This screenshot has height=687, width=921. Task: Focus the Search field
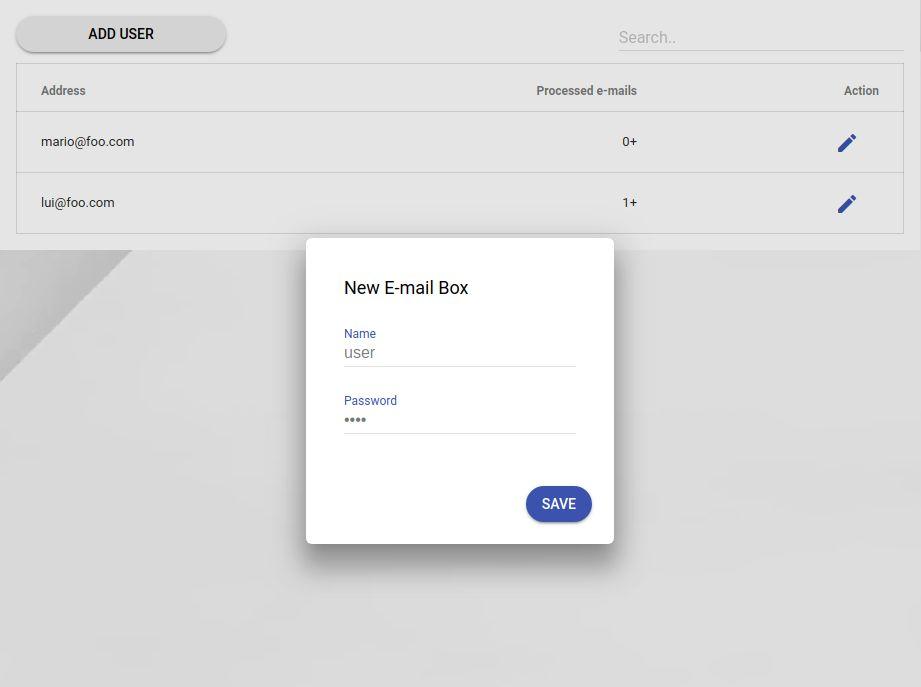(761, 38)
